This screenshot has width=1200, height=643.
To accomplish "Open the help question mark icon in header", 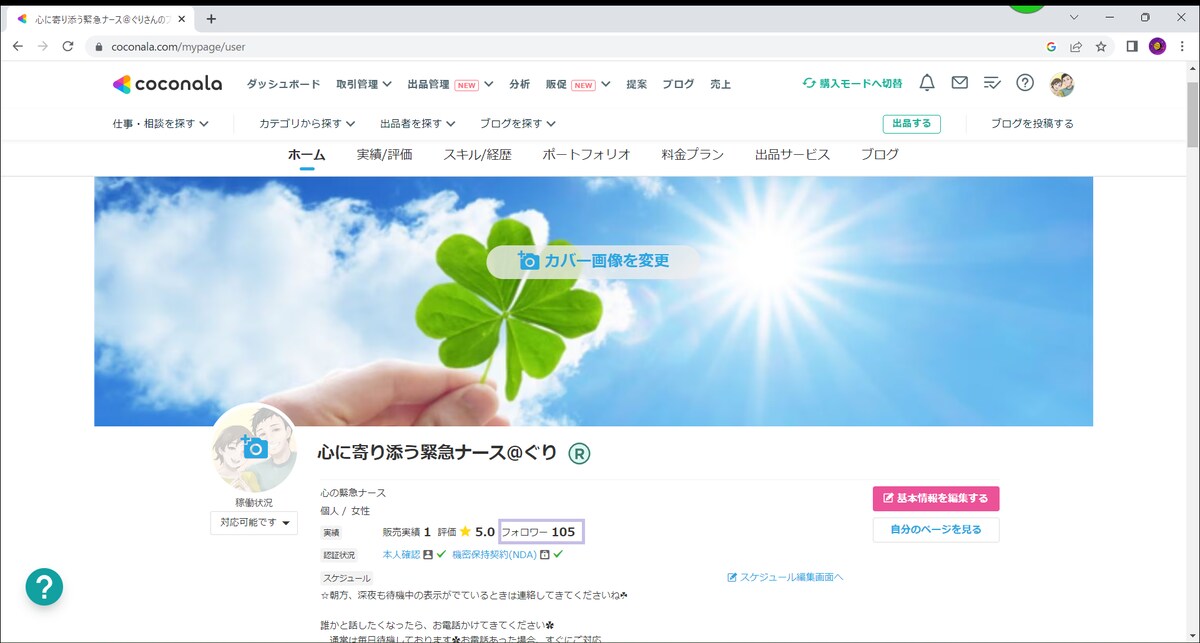I will 1025,83.
